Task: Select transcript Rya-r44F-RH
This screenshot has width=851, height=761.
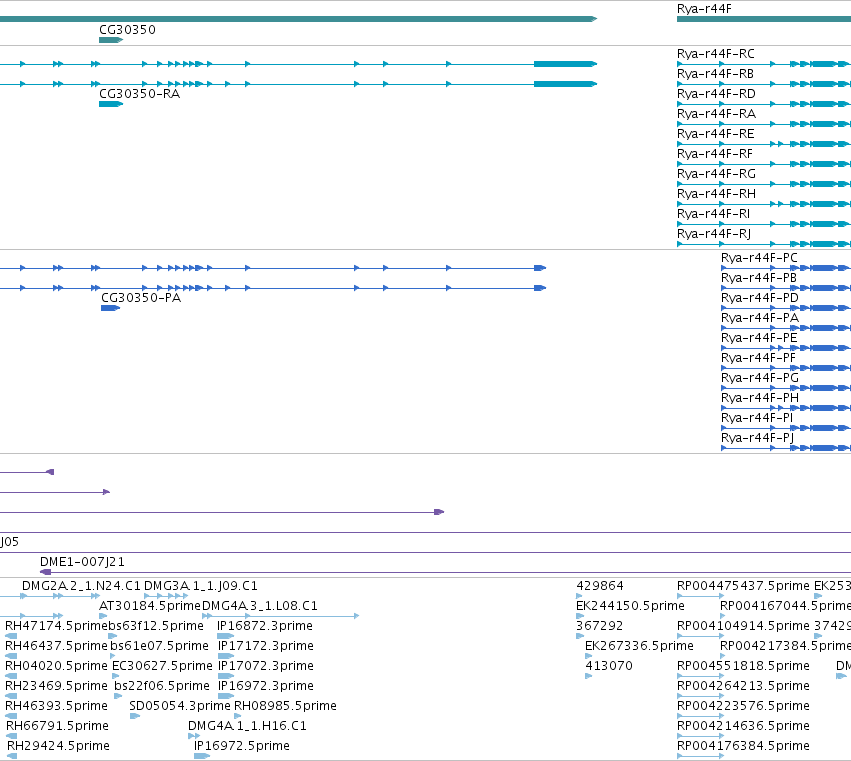Action: pyautogui.click(x=716, y=194)
